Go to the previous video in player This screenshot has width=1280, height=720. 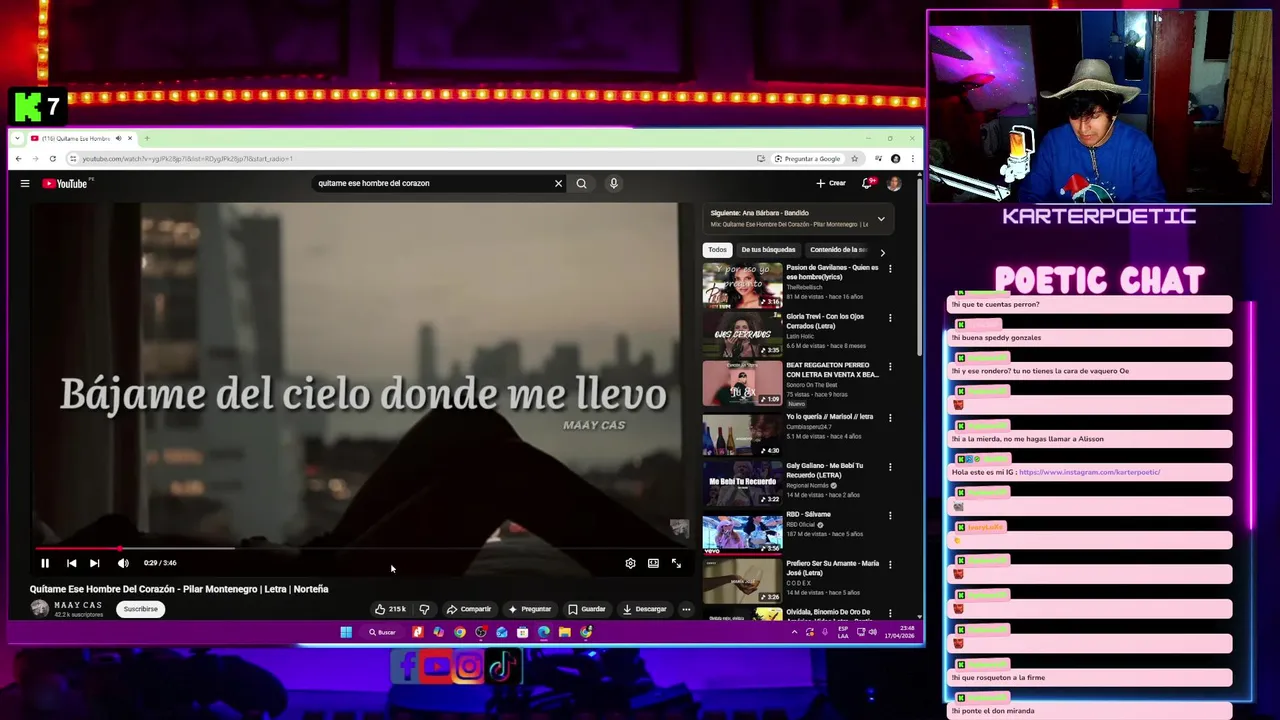71,563
